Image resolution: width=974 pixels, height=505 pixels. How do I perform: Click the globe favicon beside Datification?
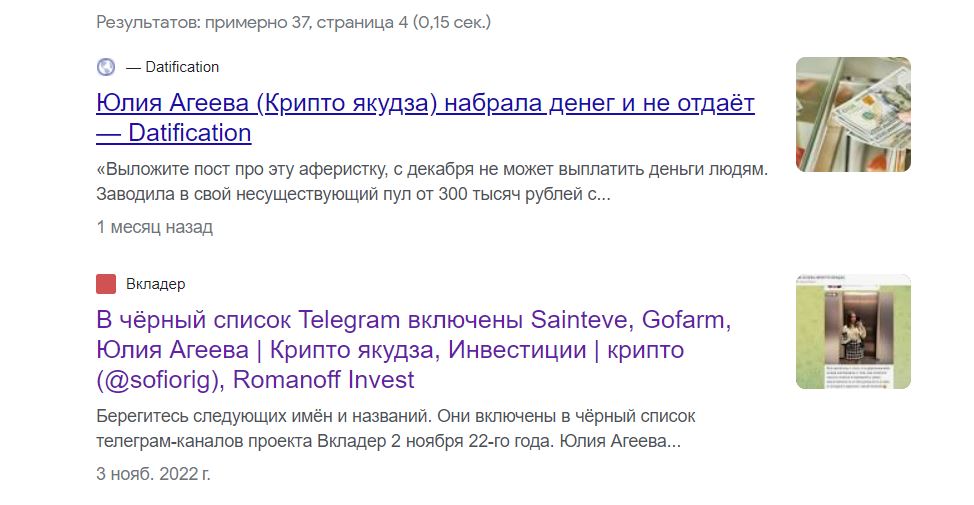coord(106,67)
